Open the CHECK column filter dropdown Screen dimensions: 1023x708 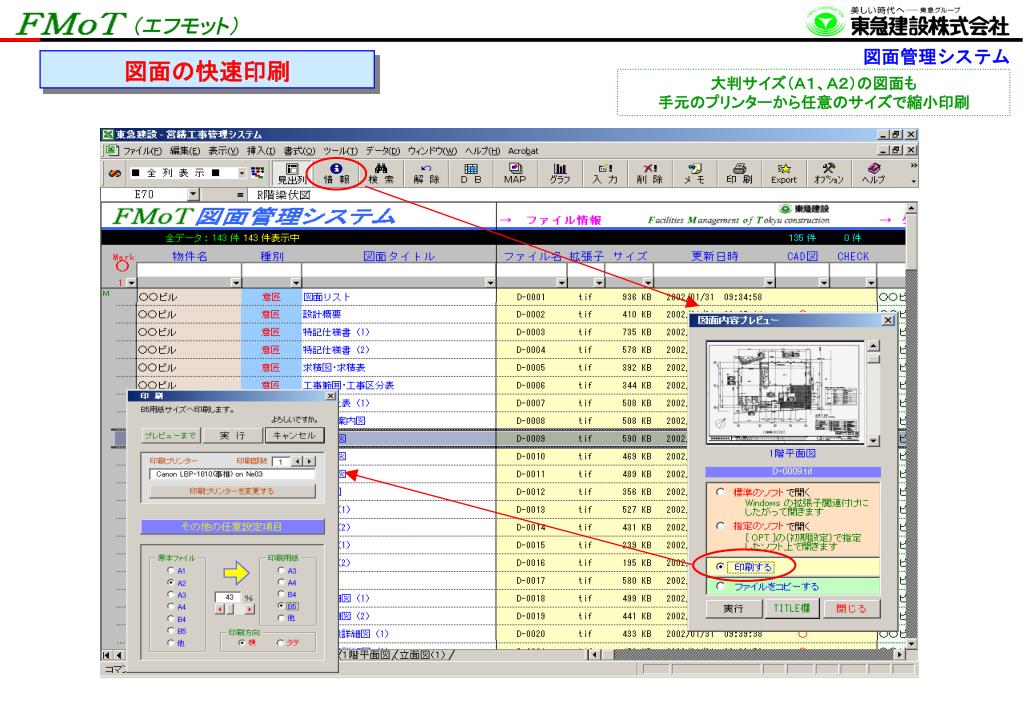click(x=870, y=283)
